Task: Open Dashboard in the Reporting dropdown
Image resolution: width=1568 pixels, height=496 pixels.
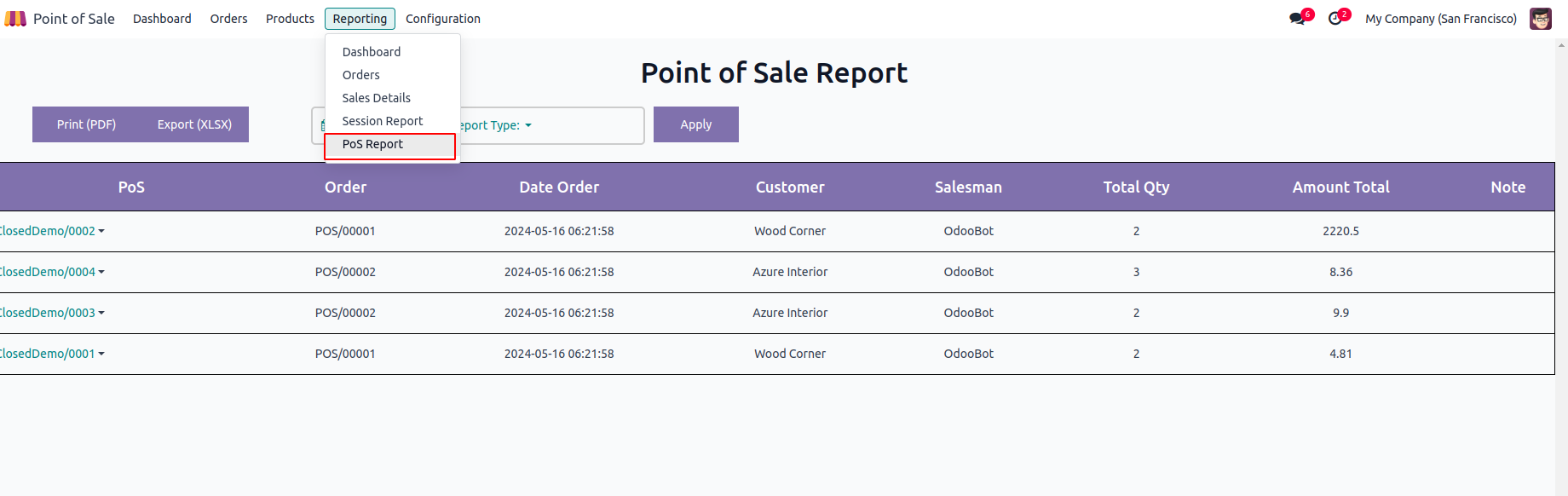Action: (371, 52)
